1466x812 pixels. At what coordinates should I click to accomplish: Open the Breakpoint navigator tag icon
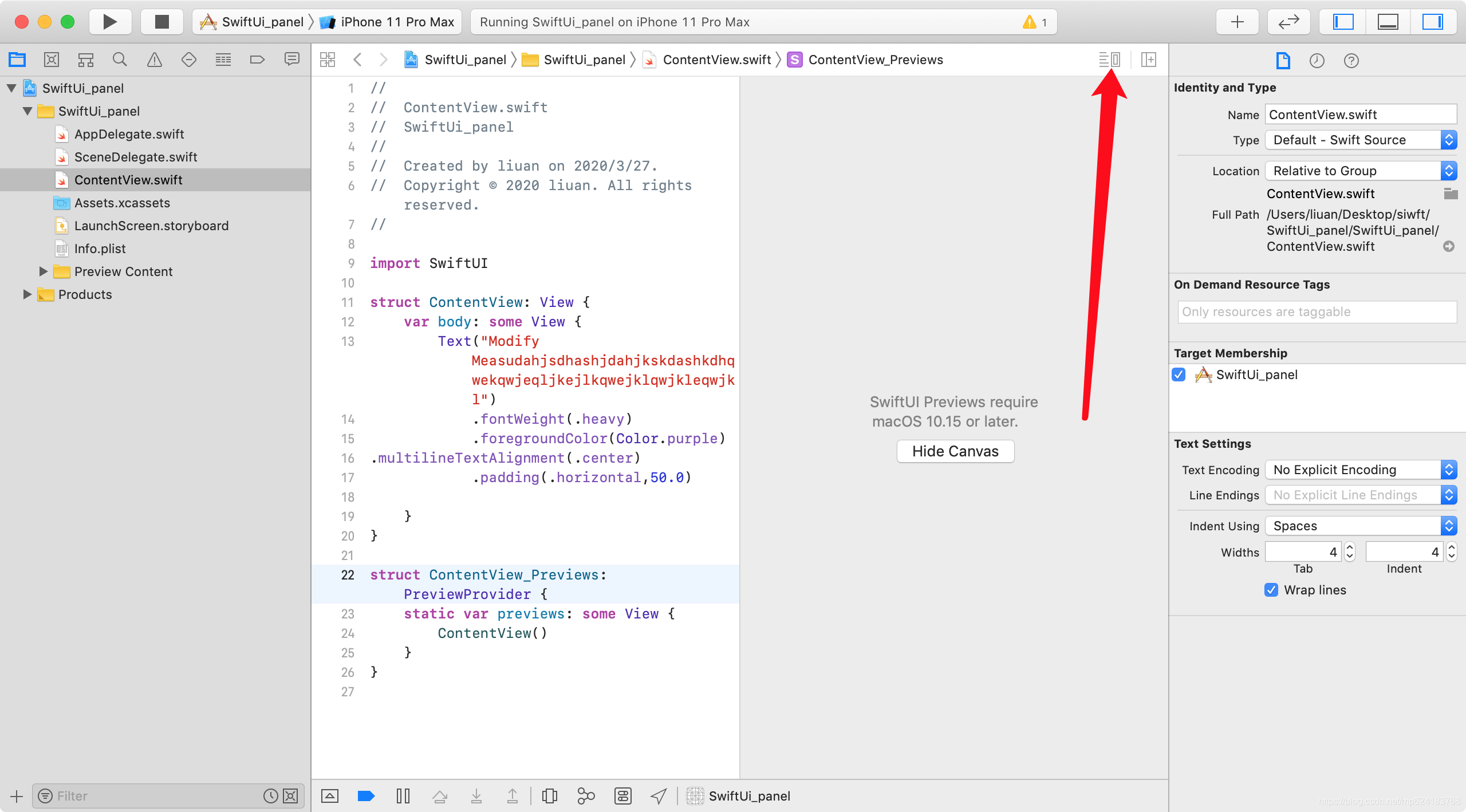click(257, 59)
